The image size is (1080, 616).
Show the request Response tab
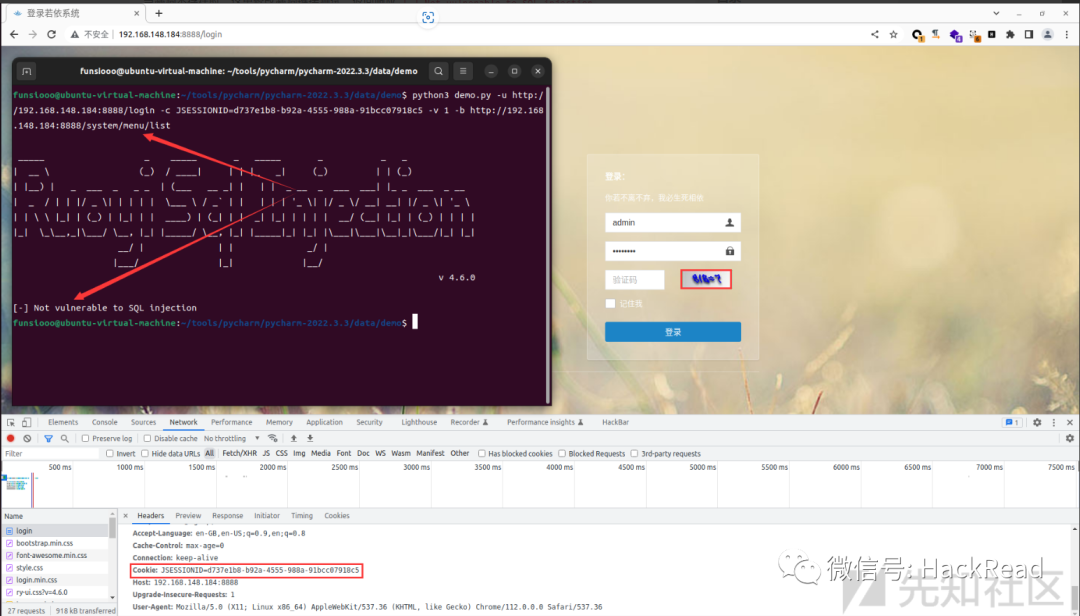pyautogui.click(x=227, y=515)
